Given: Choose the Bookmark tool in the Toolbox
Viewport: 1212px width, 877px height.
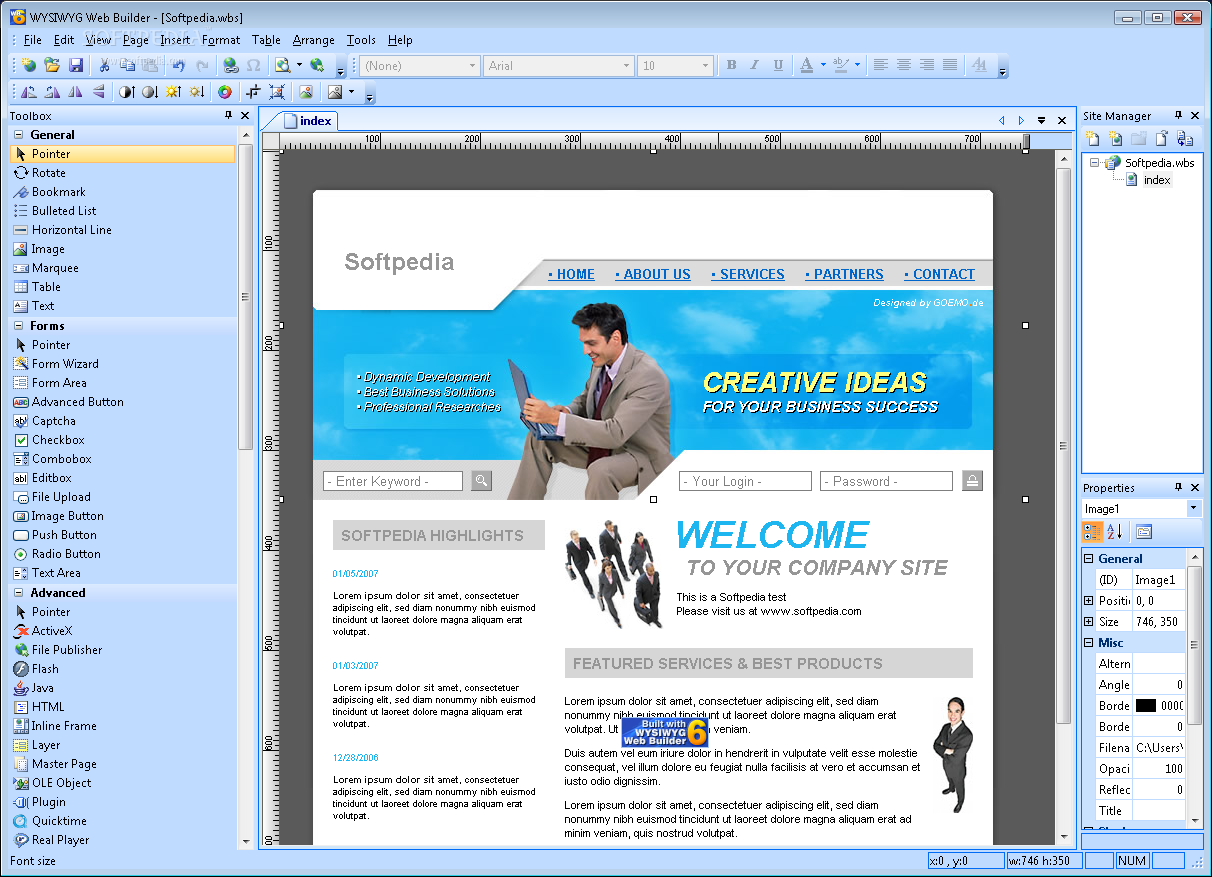Looking at the screenshot, I should tap(124, 192).
